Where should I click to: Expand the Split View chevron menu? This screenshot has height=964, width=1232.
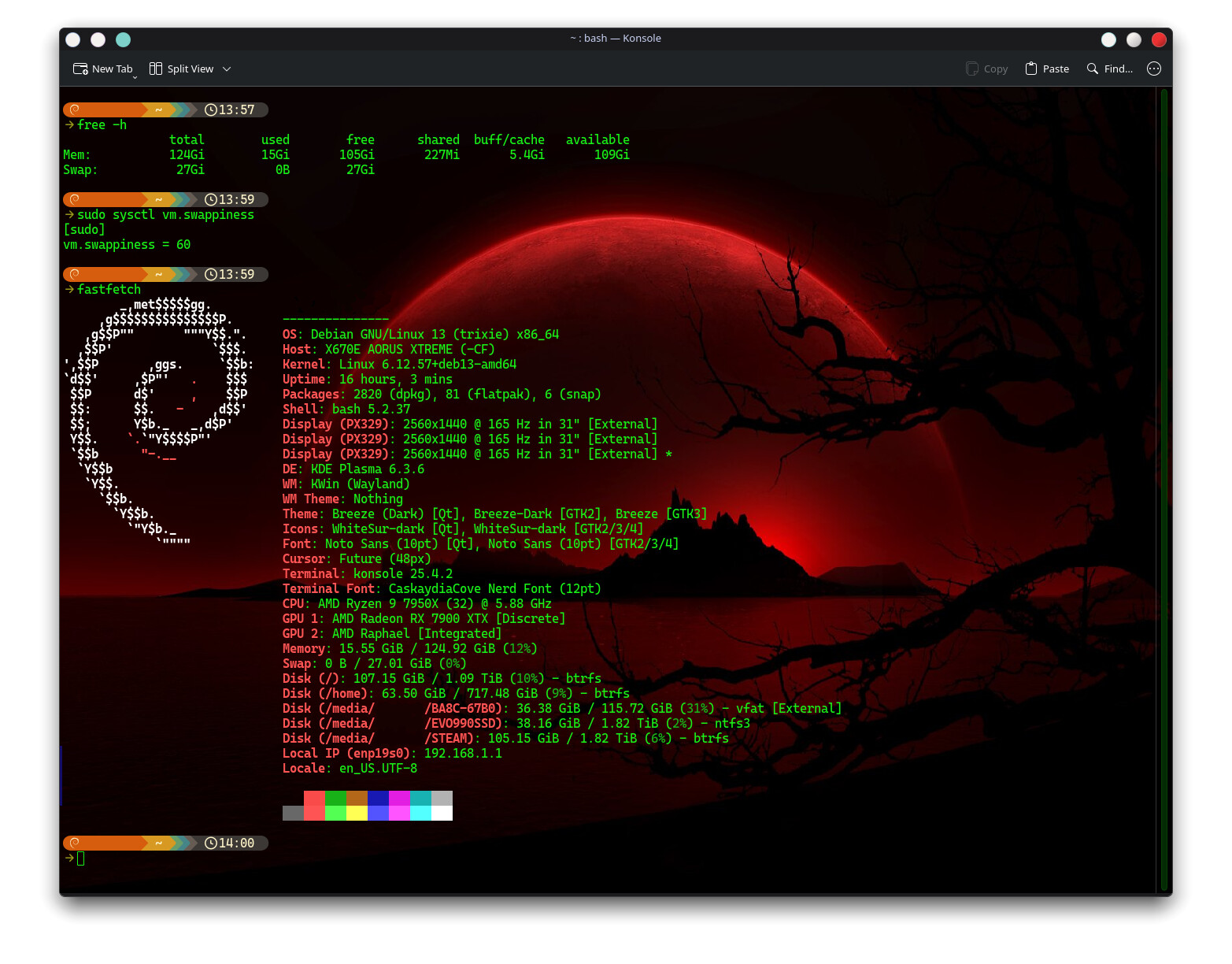click(x=227, y=69)
